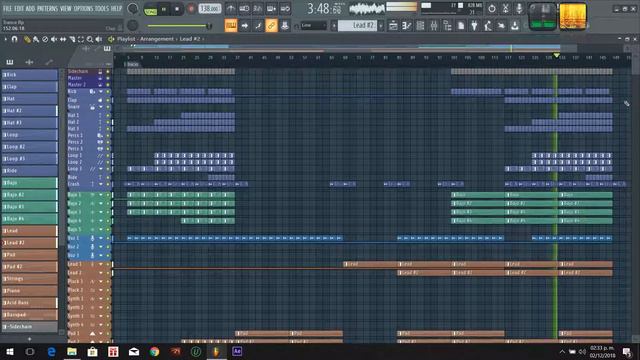The height and width of the screenshot is (360, 640).
Task: Click the playhead marker on timeline
Action: 556,55
